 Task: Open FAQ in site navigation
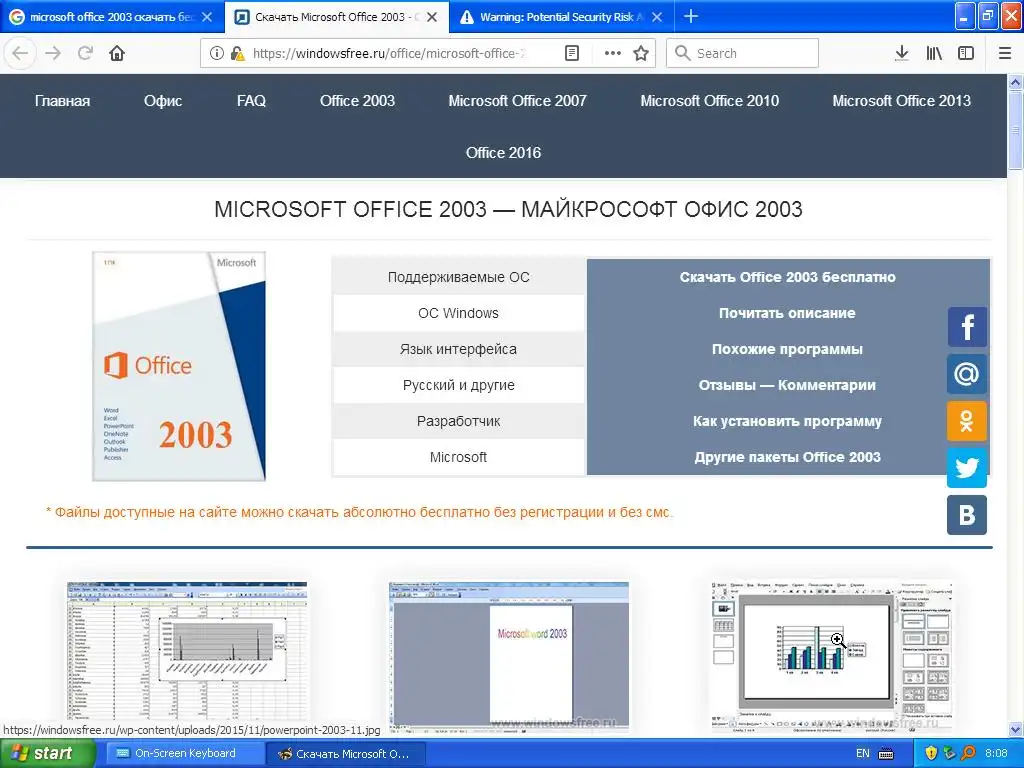tap(251, 101)
